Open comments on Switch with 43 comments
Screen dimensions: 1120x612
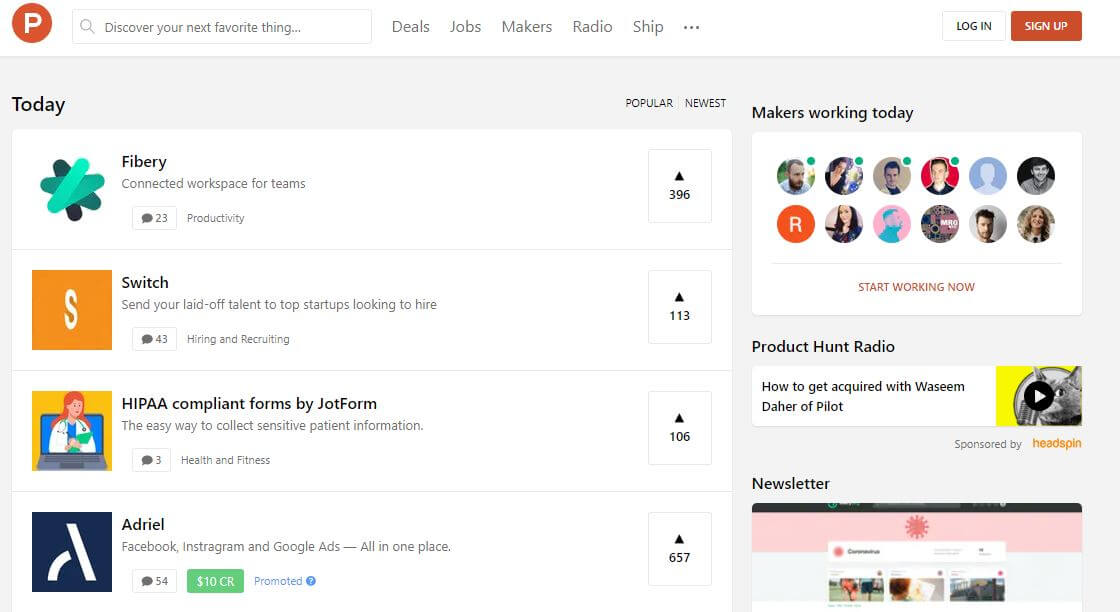coord(154,339)
